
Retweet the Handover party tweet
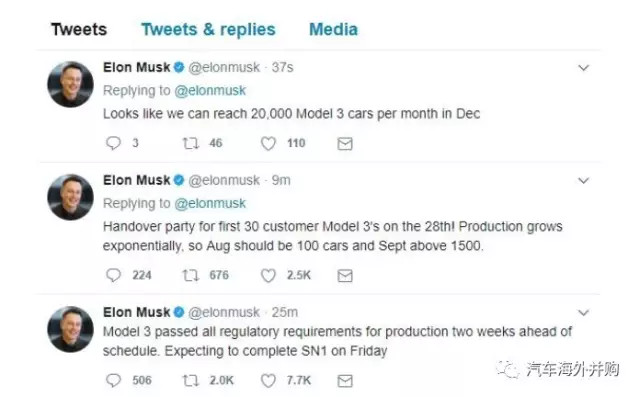click(x=191, y=275)
